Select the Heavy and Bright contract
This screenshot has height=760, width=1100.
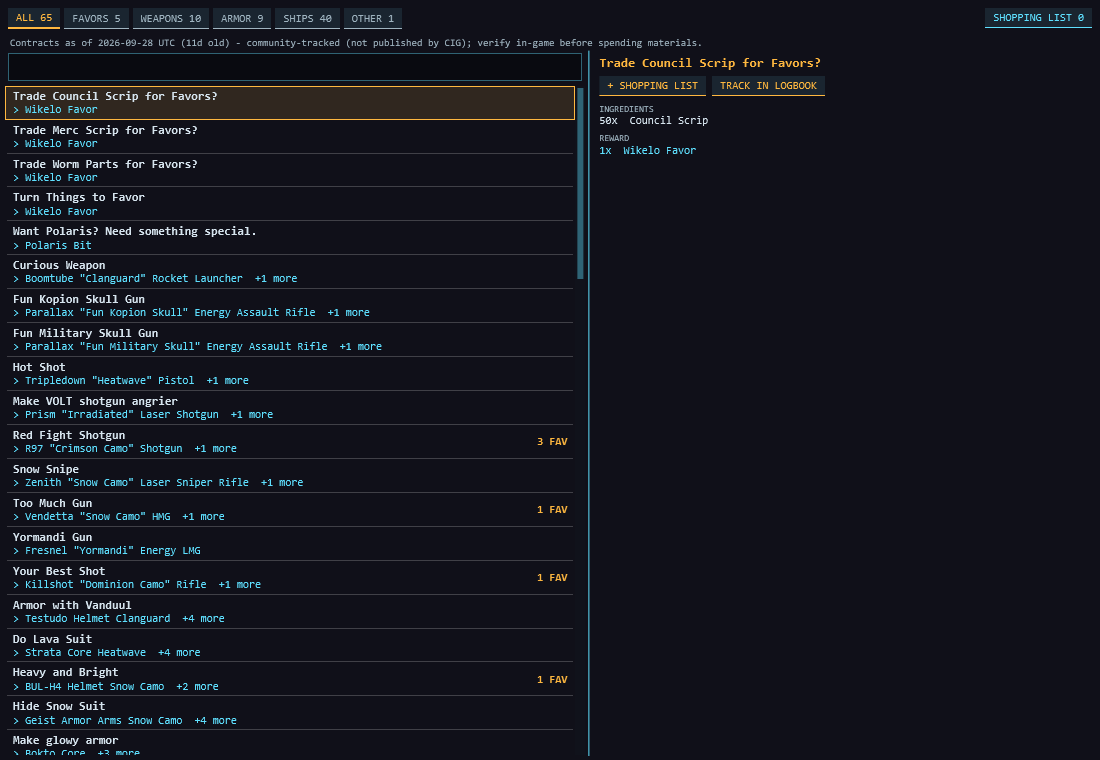click(x=290, y=679)
